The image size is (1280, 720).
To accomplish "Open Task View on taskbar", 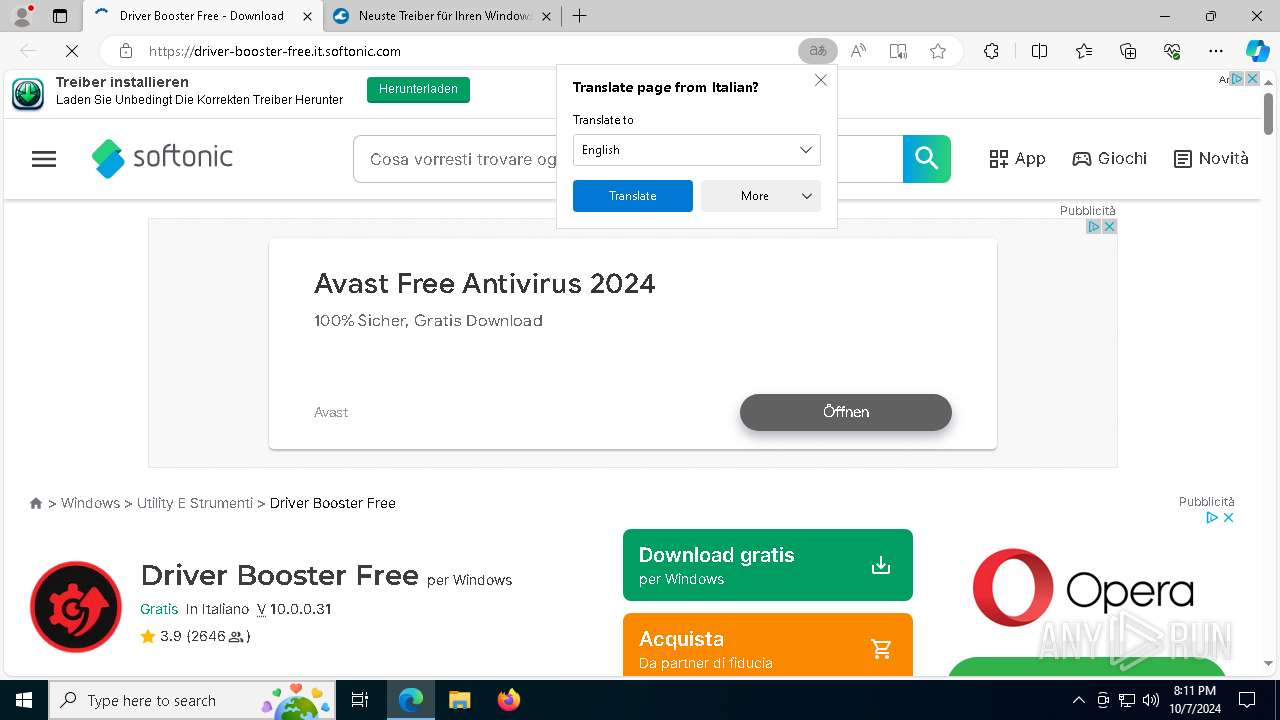I will coord(360,700).
